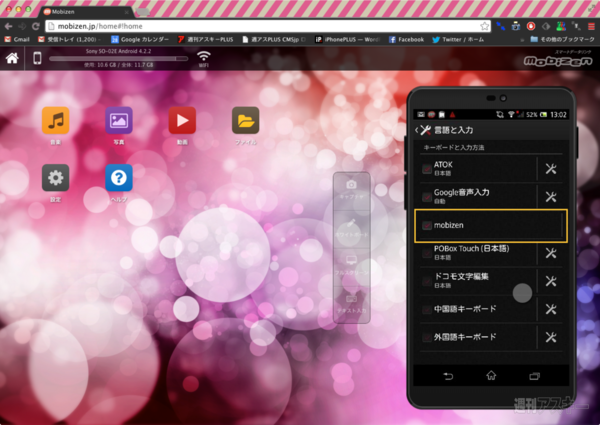Screen dimensions: 600x425
Task: Open Google音声入力 settings wrench icon
Action: pos(551,197)
